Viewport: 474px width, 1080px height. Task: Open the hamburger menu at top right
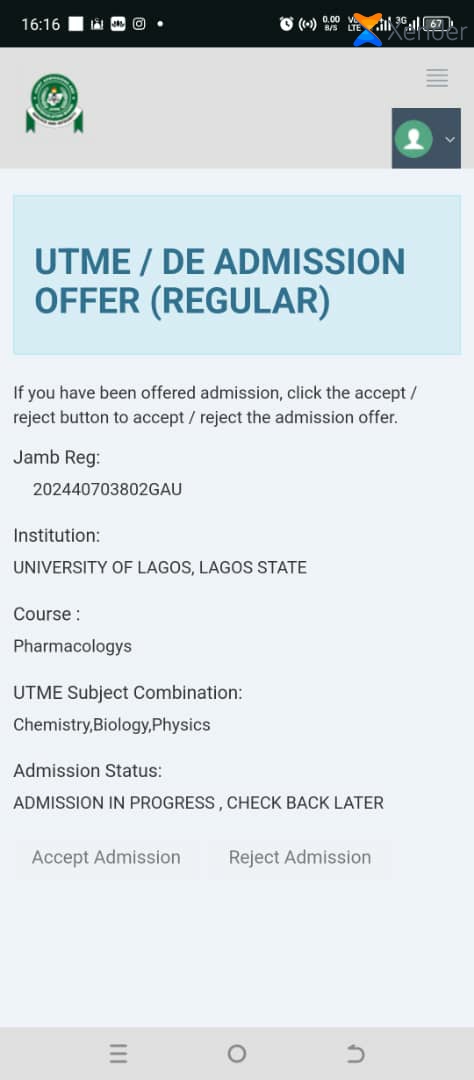pos(437,78)
